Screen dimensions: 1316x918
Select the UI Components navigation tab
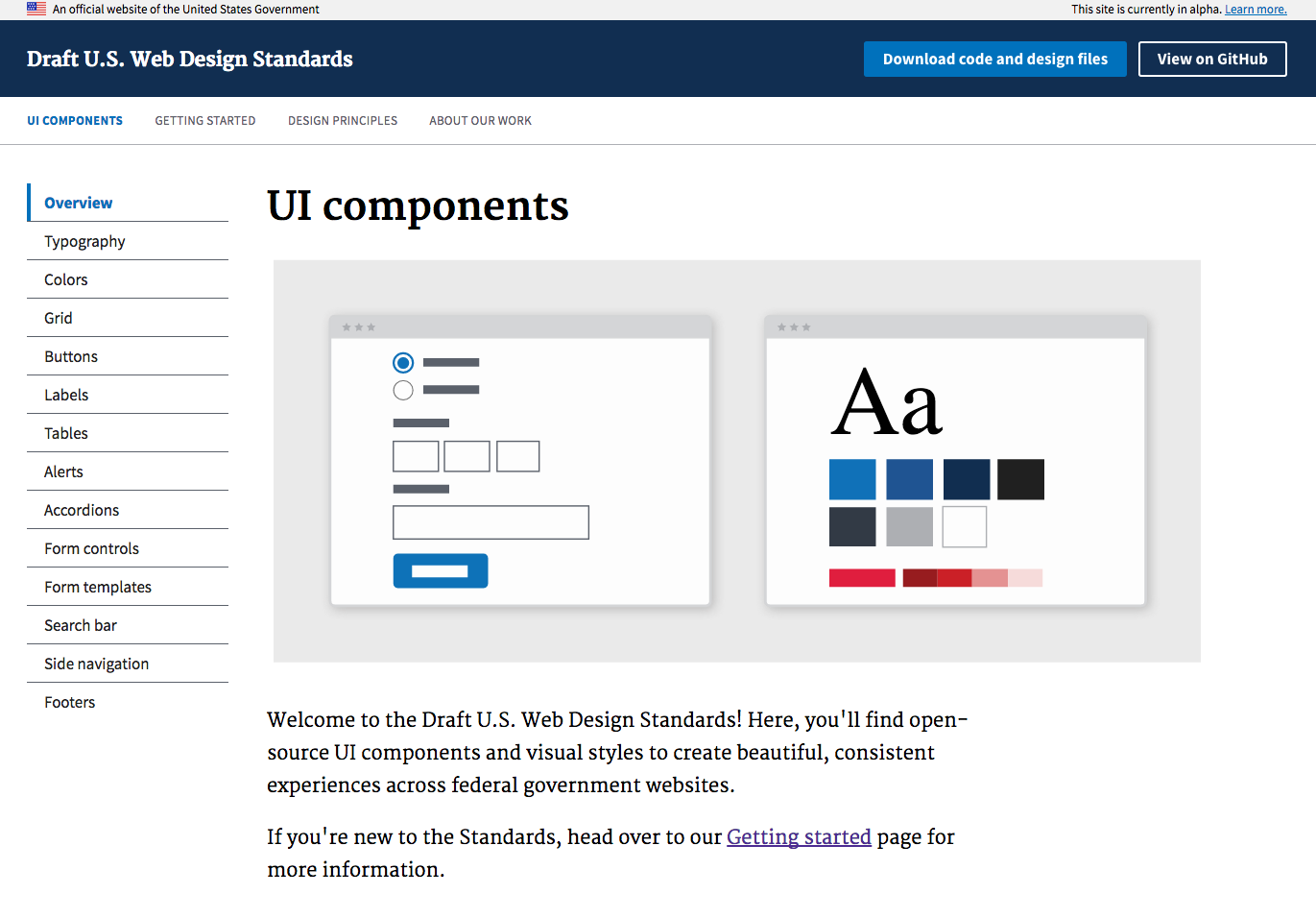coord(75,121)
